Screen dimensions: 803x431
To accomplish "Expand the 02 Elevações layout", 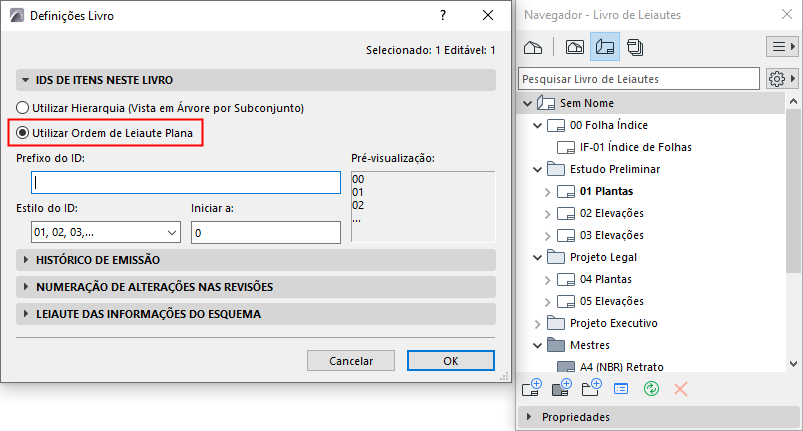I will tap(547, 214).
